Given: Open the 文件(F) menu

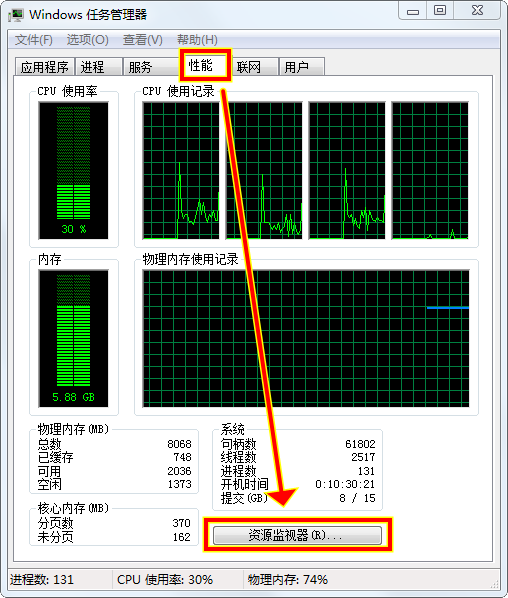Looking at the screenshot, I should click(x=34, y=40).
